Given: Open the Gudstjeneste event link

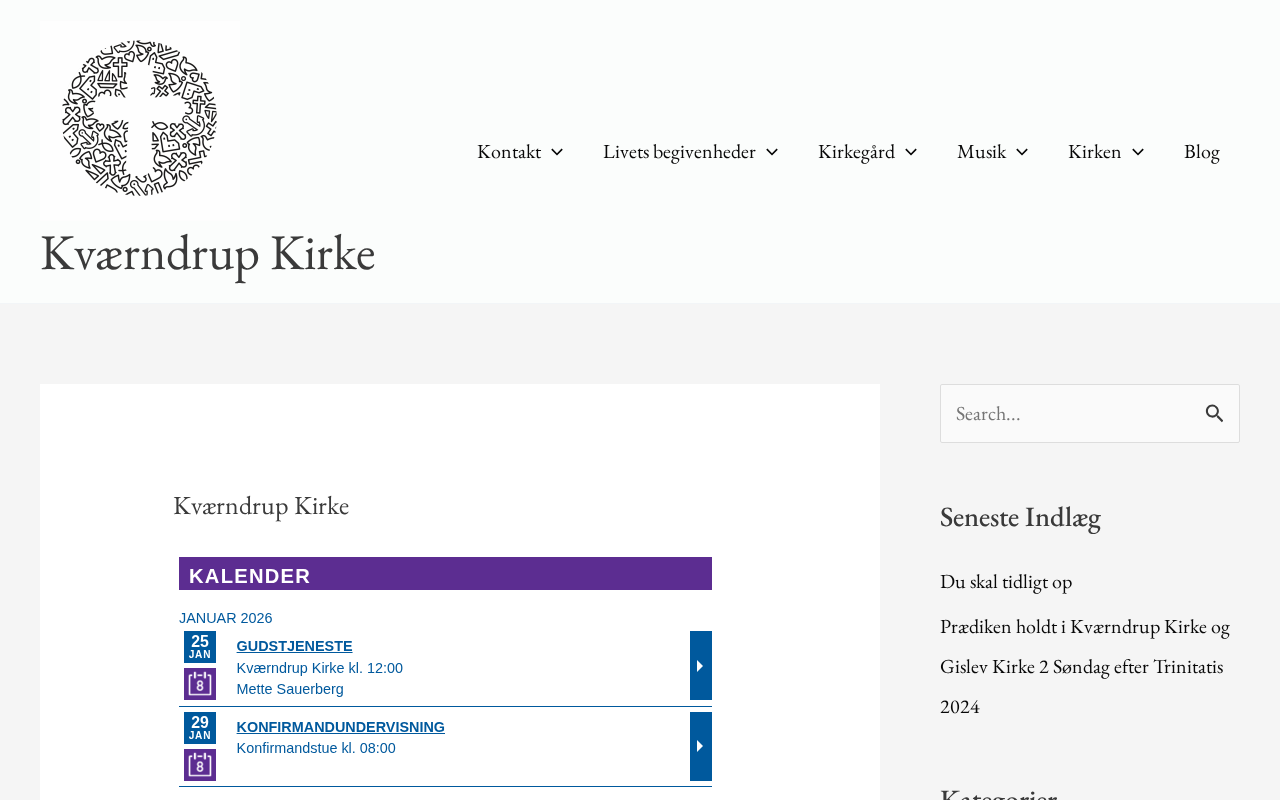Looking at the screenshot, I should pos(294,646).
